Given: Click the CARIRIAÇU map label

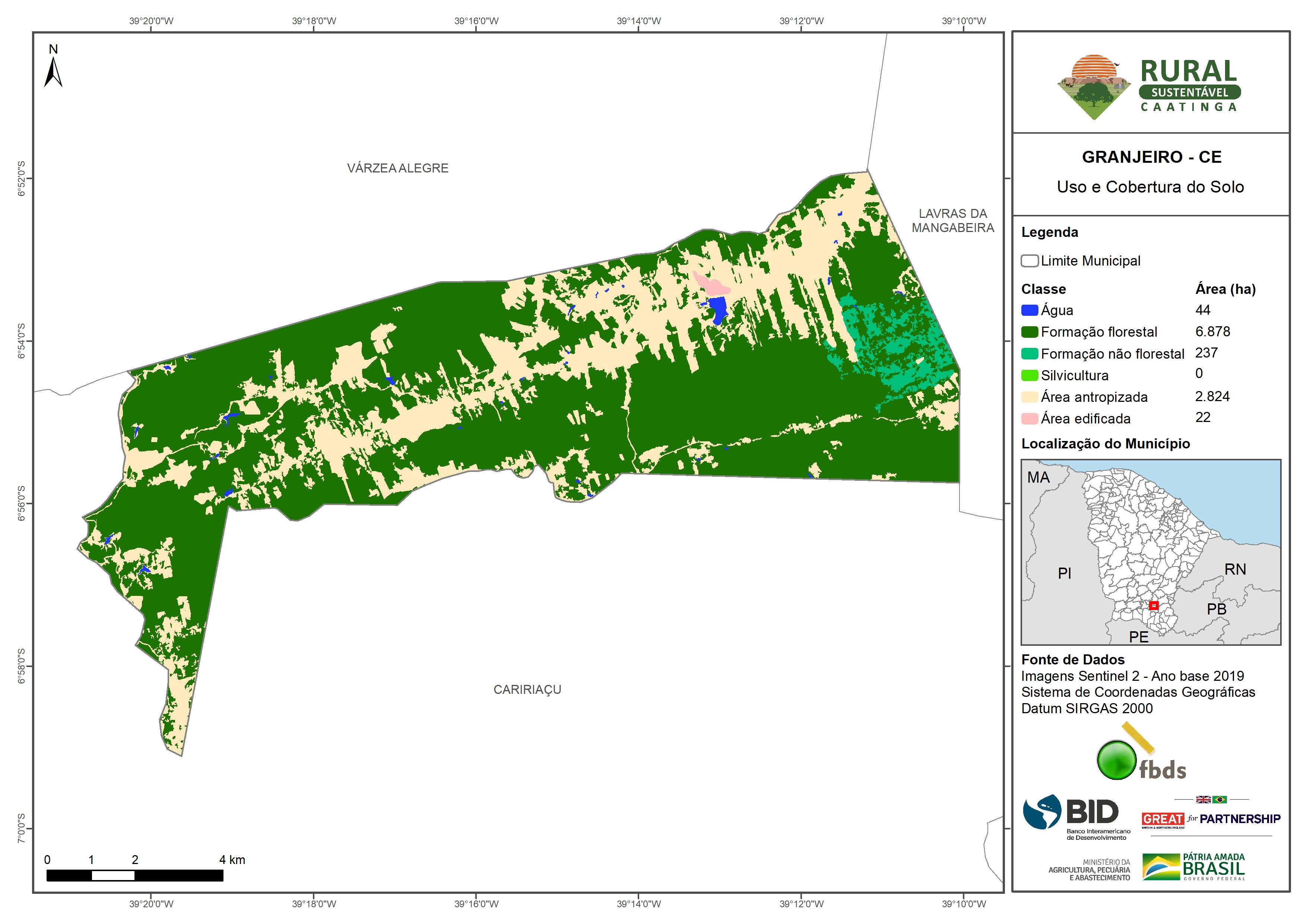Looking at the screenshot, I should point(527,689).
